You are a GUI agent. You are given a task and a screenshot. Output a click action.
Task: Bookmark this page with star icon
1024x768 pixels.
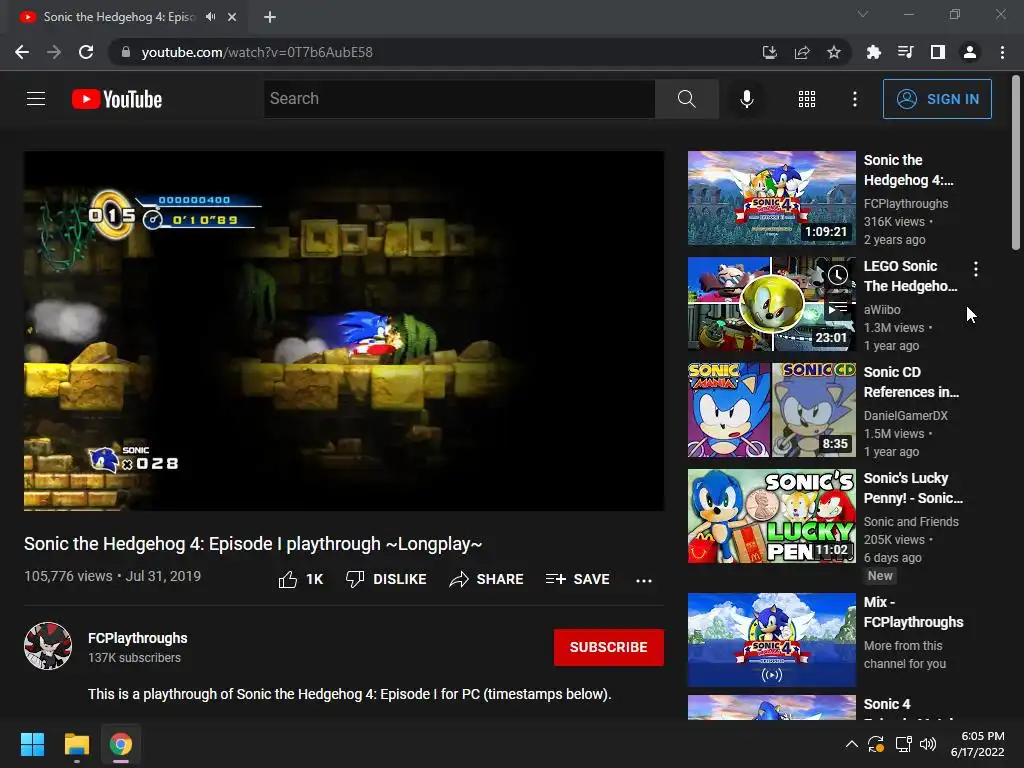pyautogui.click(x=833, y=52)
